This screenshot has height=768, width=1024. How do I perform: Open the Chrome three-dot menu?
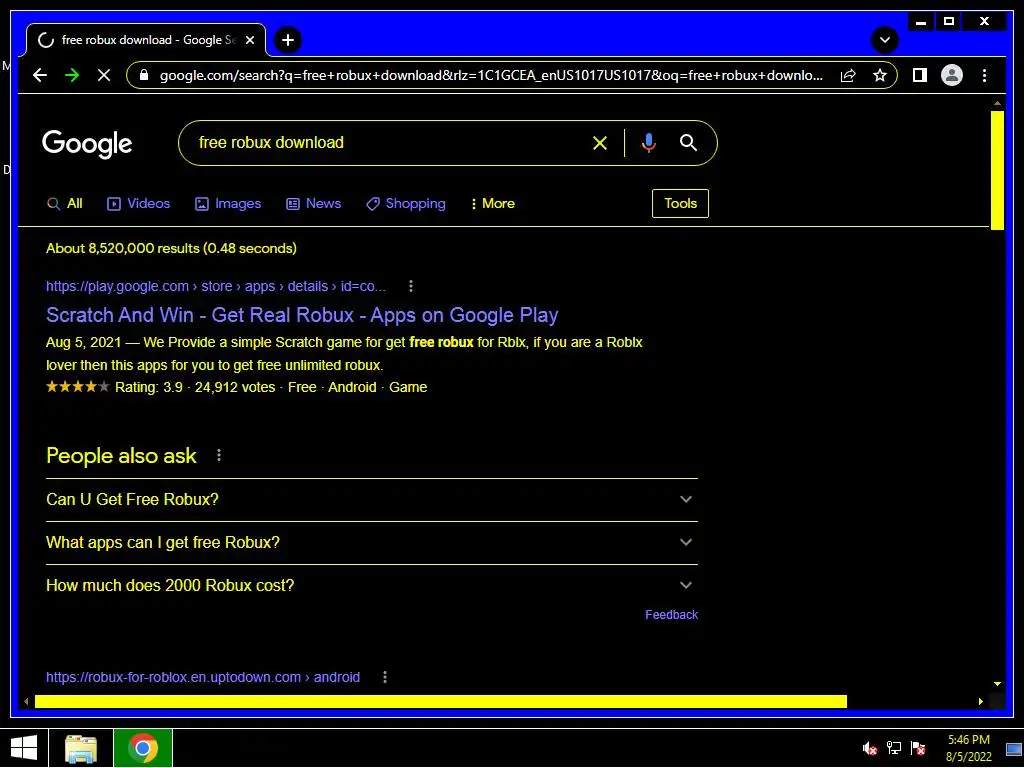click(984, 75)
